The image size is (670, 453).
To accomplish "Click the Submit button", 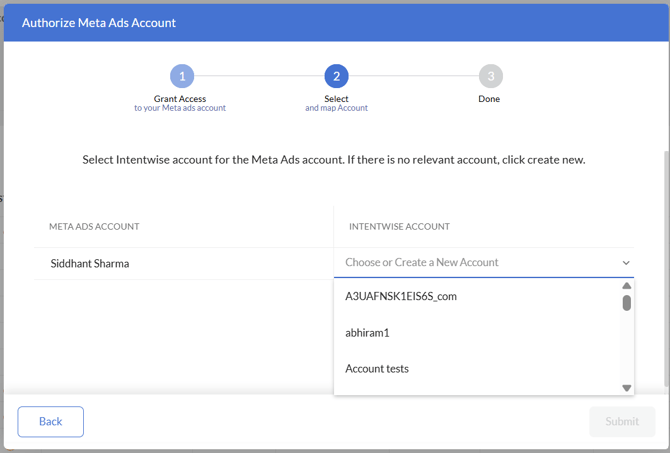I will tap(622, 422).
